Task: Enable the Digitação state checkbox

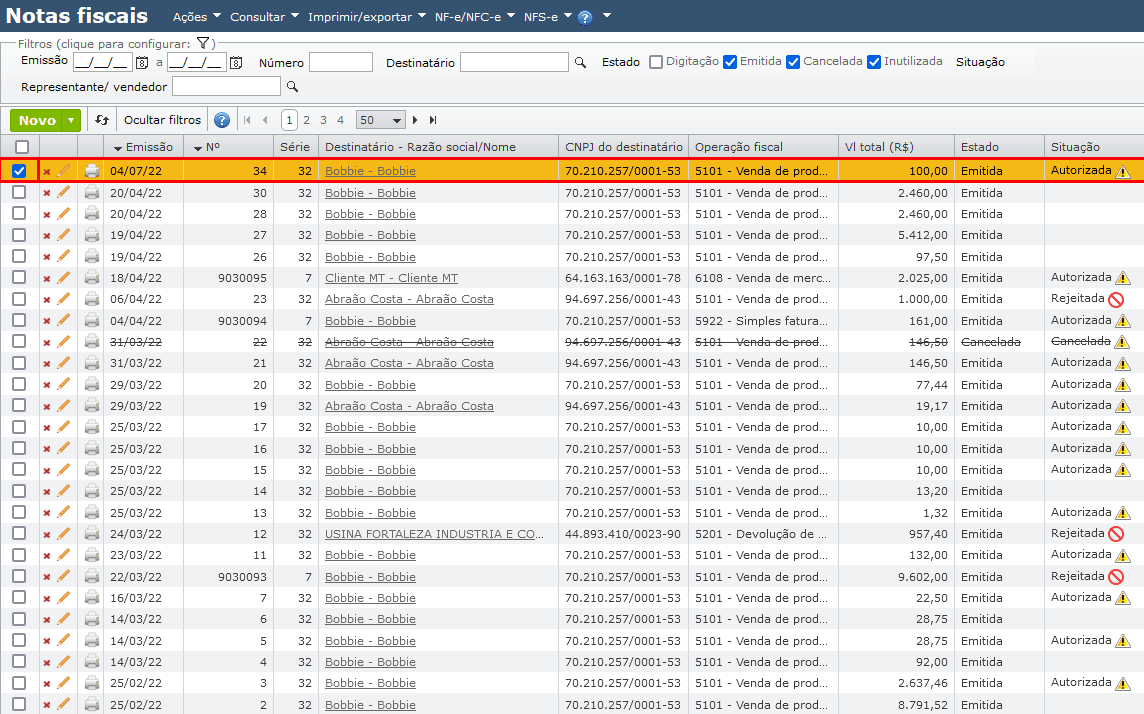Action: click(656, 62)
